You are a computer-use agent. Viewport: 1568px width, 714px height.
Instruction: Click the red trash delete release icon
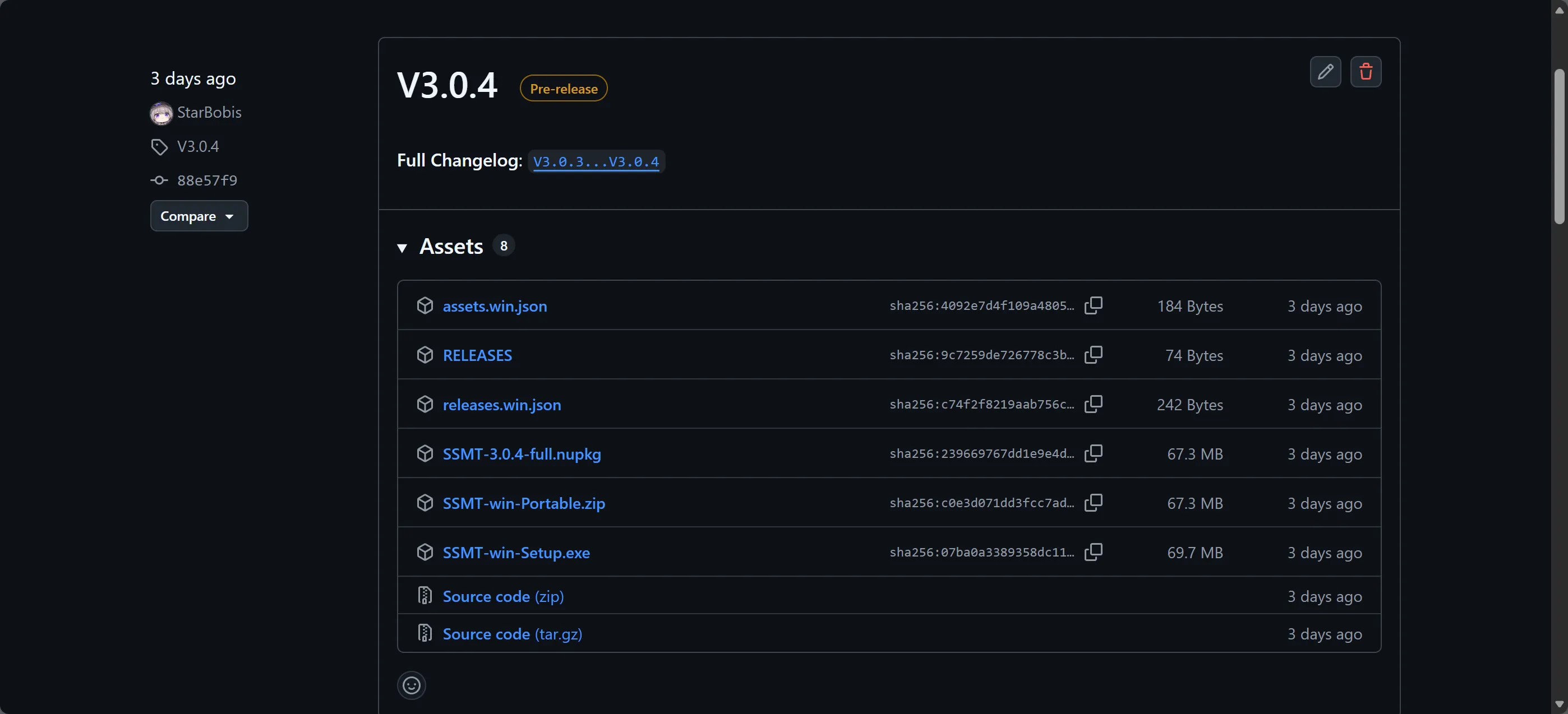tap(1366, 72)
